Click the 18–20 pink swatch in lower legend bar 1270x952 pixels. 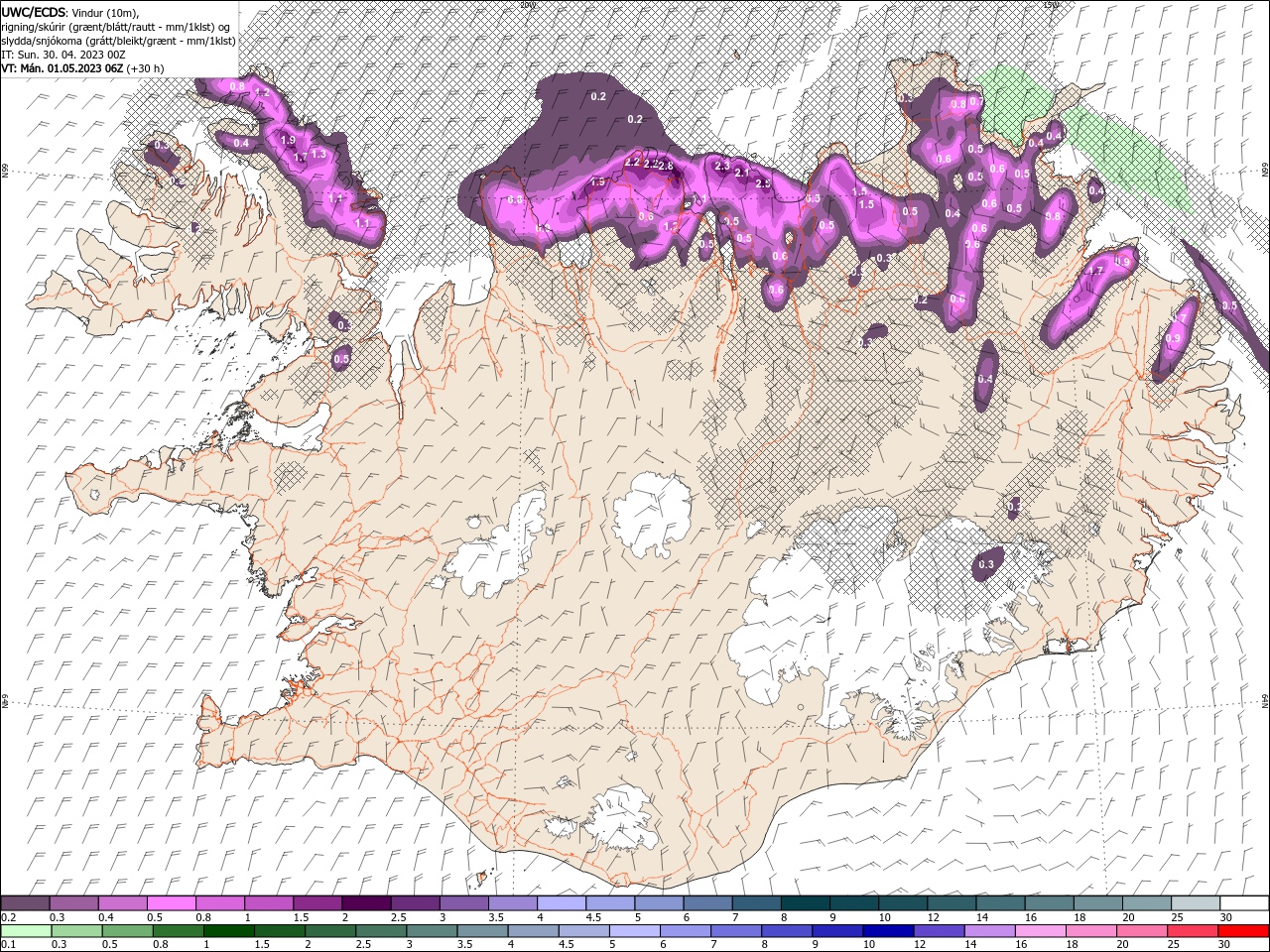[1091, 930]
